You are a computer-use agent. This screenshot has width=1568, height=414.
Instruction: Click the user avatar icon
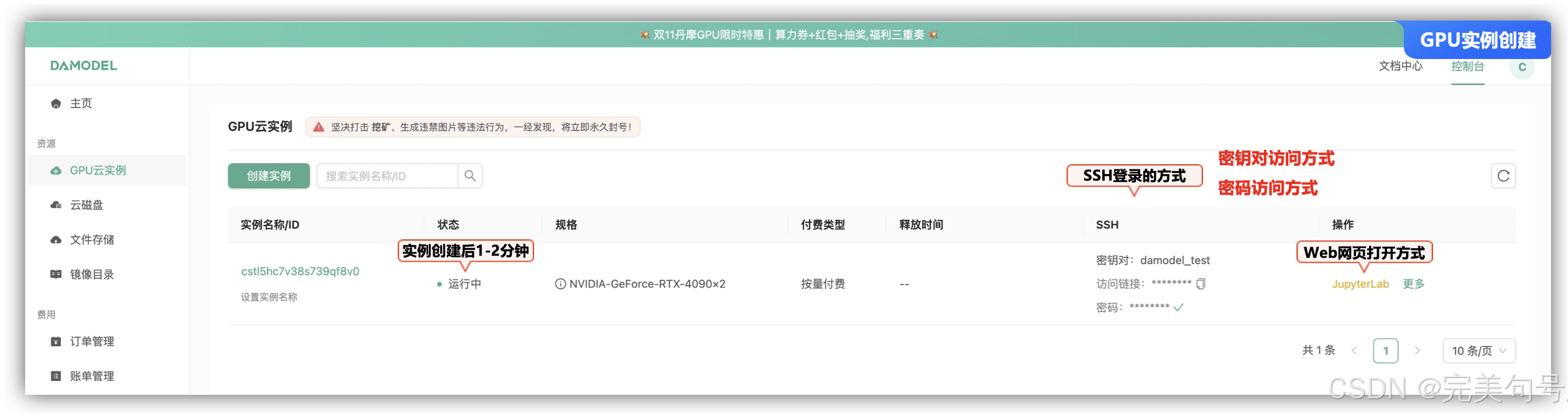[1521, 67]
